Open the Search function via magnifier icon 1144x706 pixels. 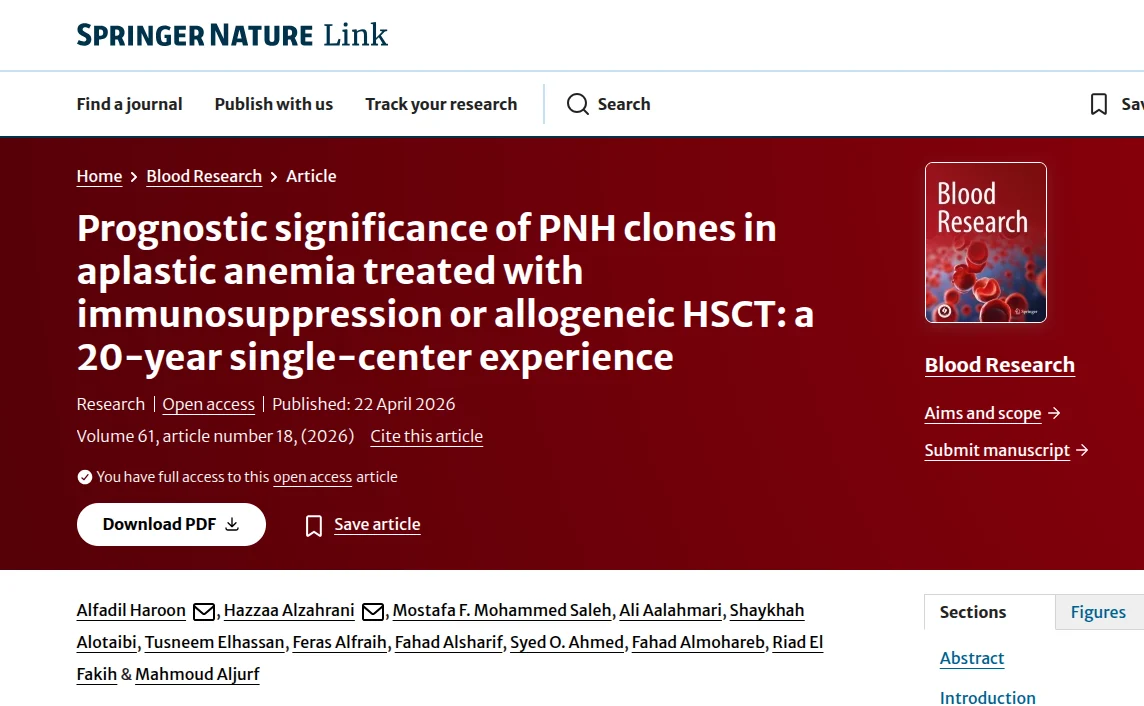coord(578,104)
